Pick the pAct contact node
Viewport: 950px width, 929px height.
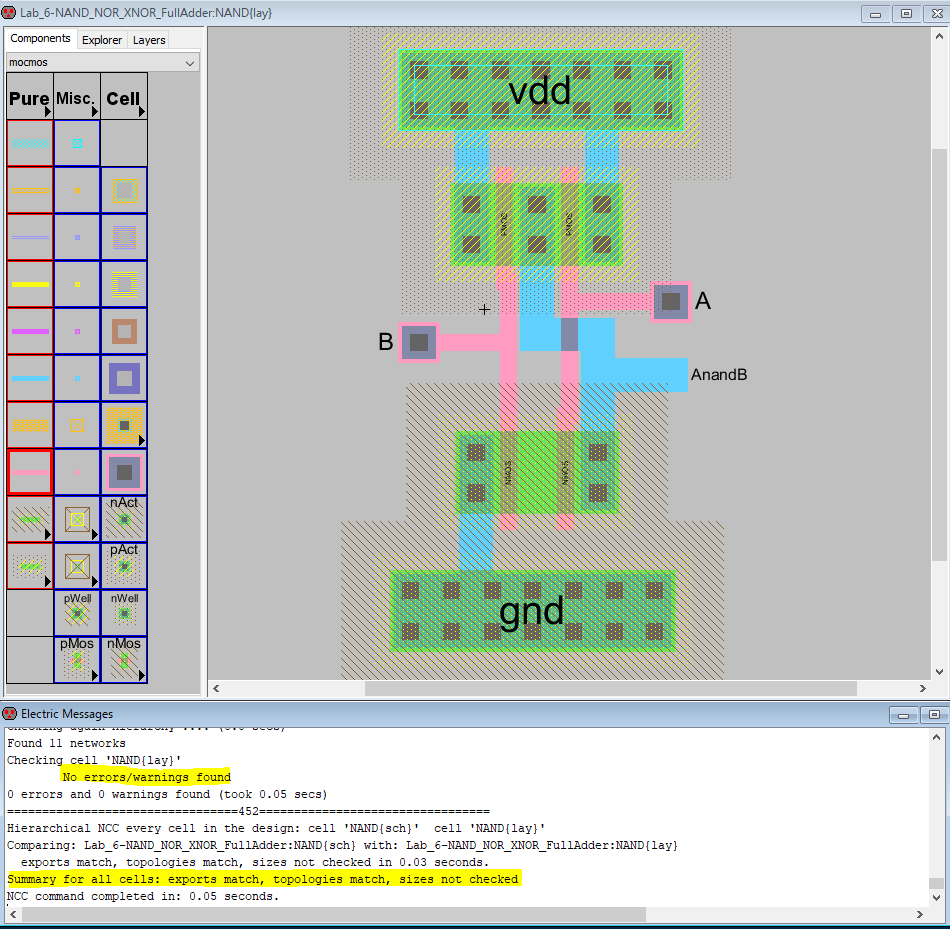(124, 566)
